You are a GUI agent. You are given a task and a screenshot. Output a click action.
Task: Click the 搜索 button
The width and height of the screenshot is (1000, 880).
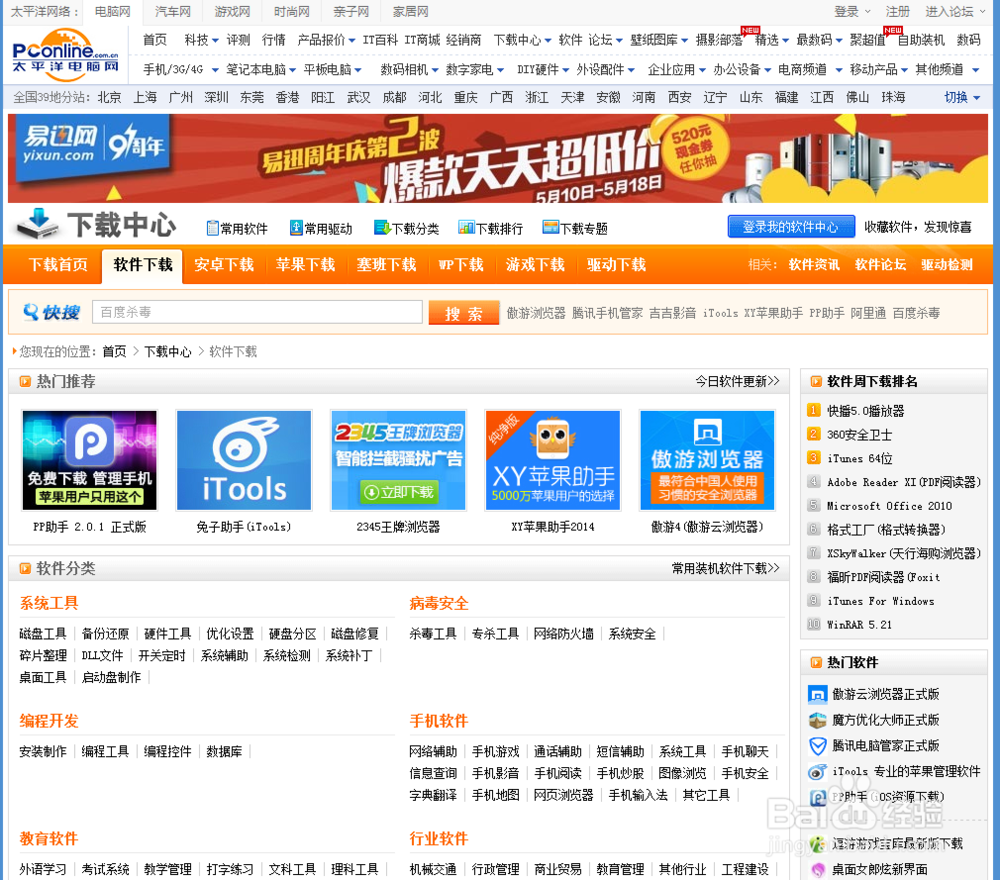tap(464, 312)
